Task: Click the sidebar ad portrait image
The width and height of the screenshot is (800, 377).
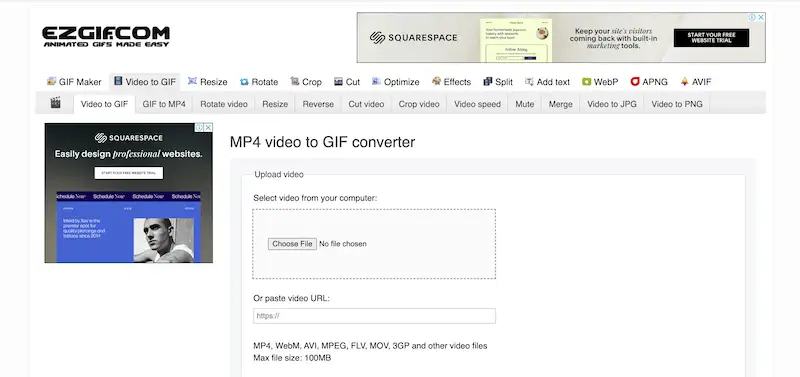Action: coord(164,240)
